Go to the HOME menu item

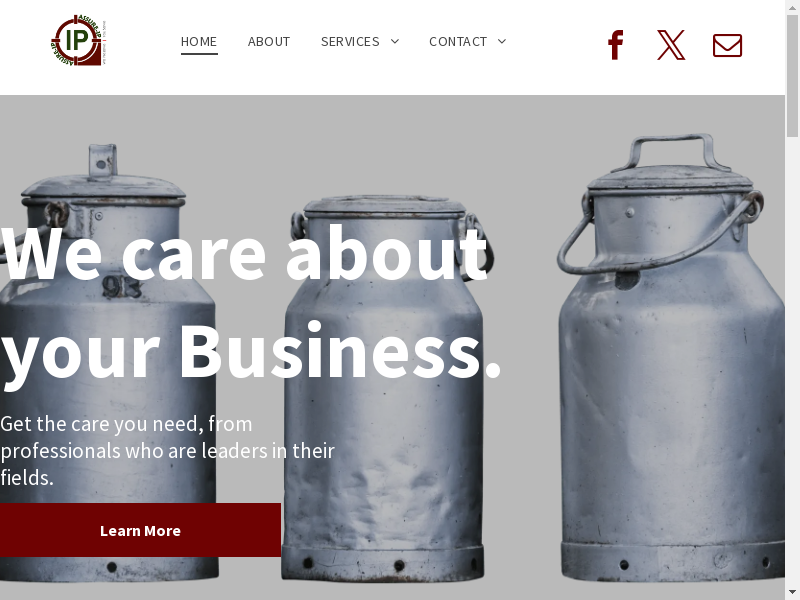[199, 41]
